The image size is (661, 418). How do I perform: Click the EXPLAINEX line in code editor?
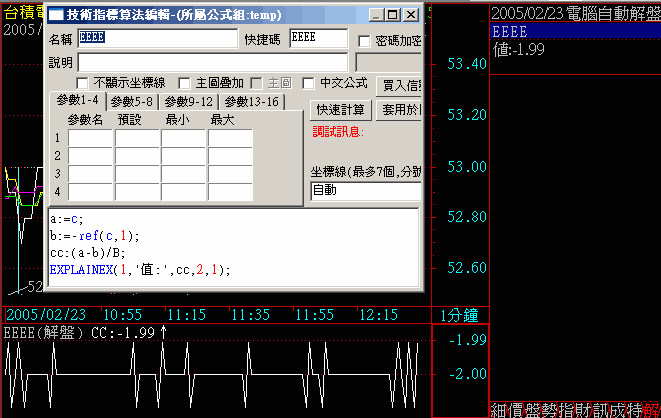pyautogui.click(x=140, y=270)
